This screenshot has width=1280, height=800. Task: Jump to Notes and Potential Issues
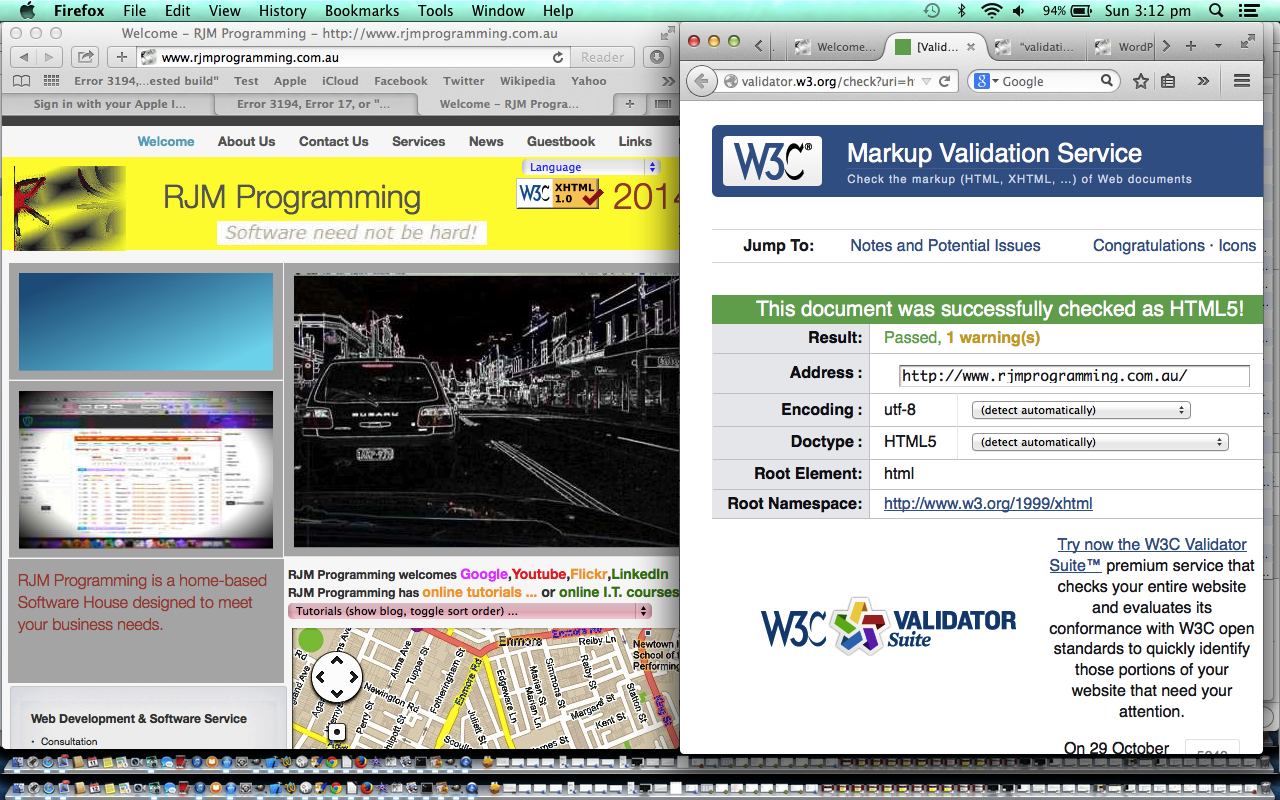click(945, 245)
